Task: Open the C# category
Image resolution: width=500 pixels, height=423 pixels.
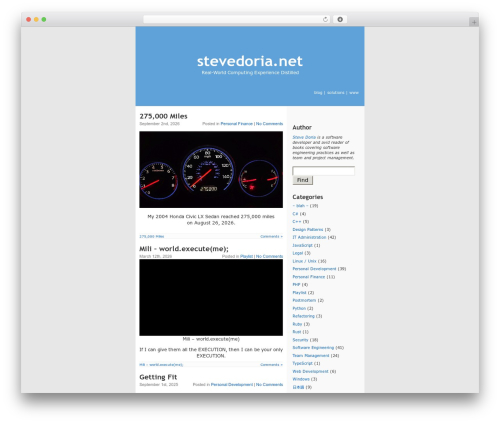Action: tap(295, 214)
